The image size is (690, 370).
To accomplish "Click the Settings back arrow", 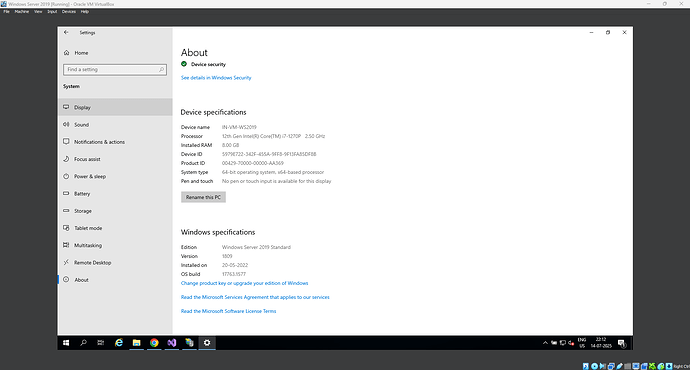I will coord(66,32).
